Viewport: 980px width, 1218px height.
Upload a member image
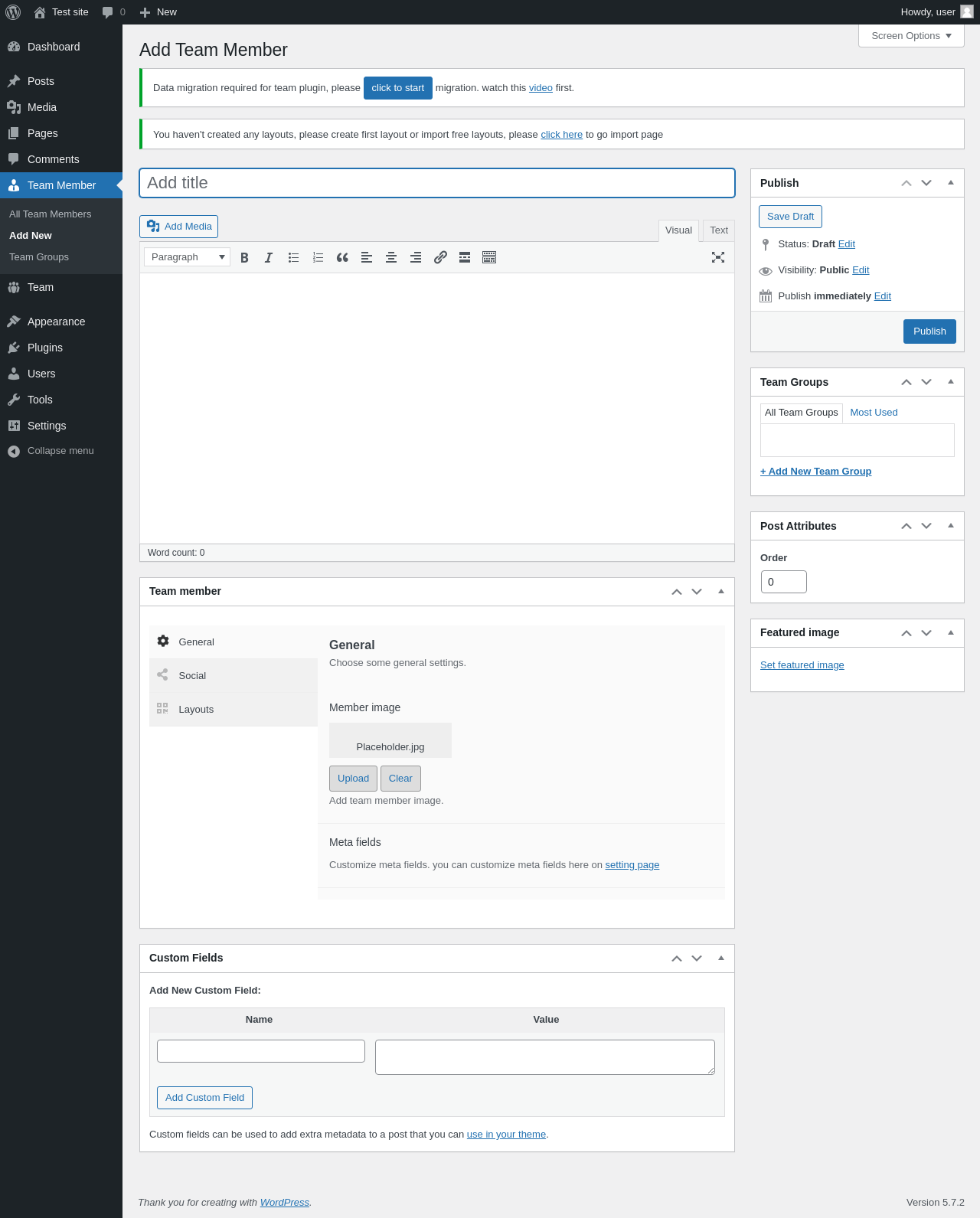pos(353,779)
